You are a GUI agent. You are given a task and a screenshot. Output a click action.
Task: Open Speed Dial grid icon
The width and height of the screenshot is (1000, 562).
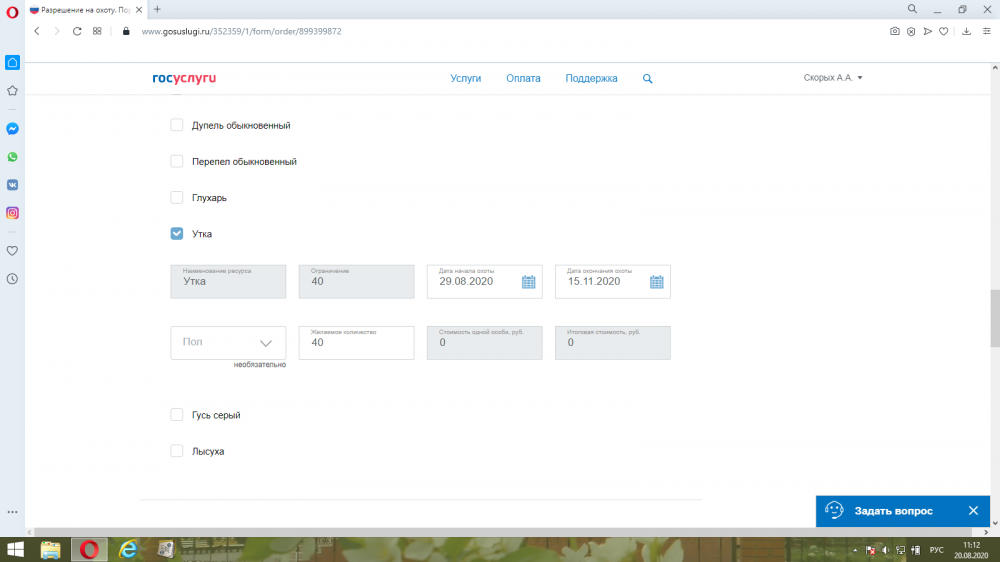point(97,31)
